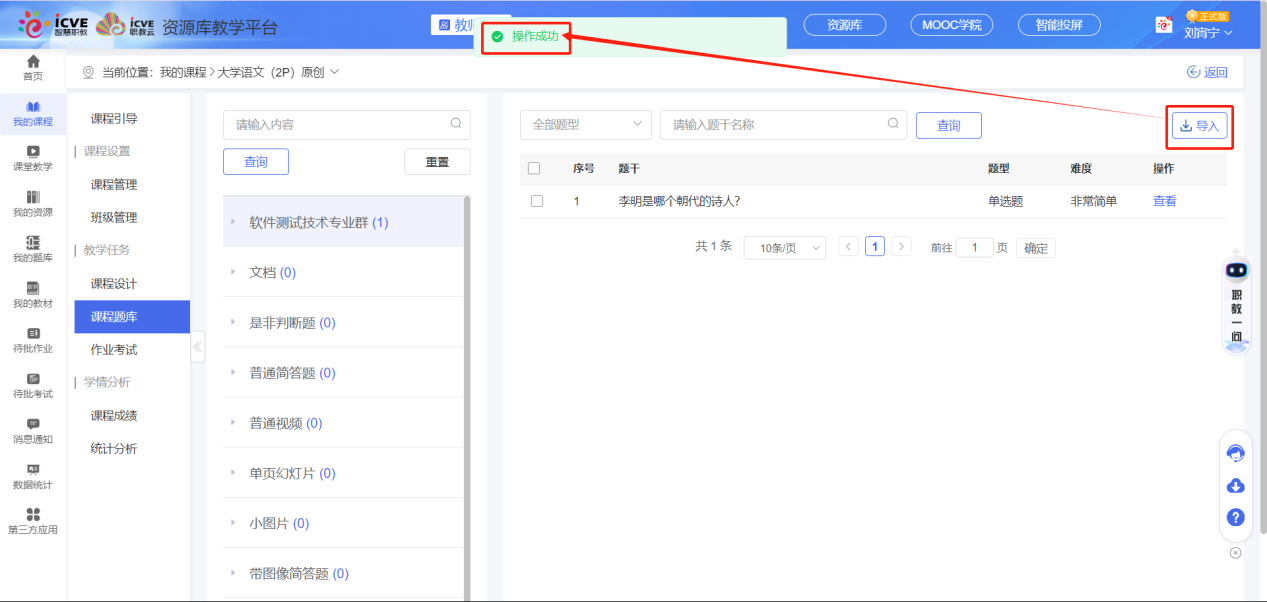Select 作业考试 in the course menu
1267x602 pixels.
coord(114,350)
